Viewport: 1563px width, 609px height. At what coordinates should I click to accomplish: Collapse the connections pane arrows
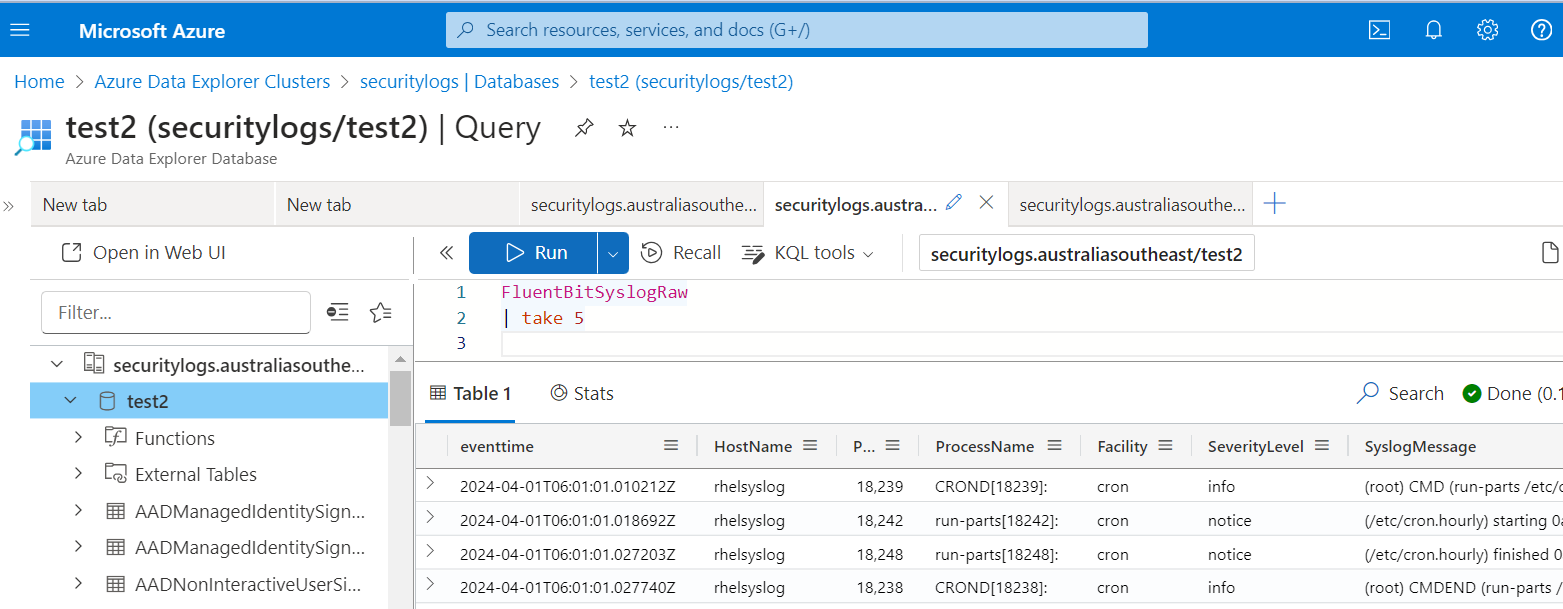446,254
